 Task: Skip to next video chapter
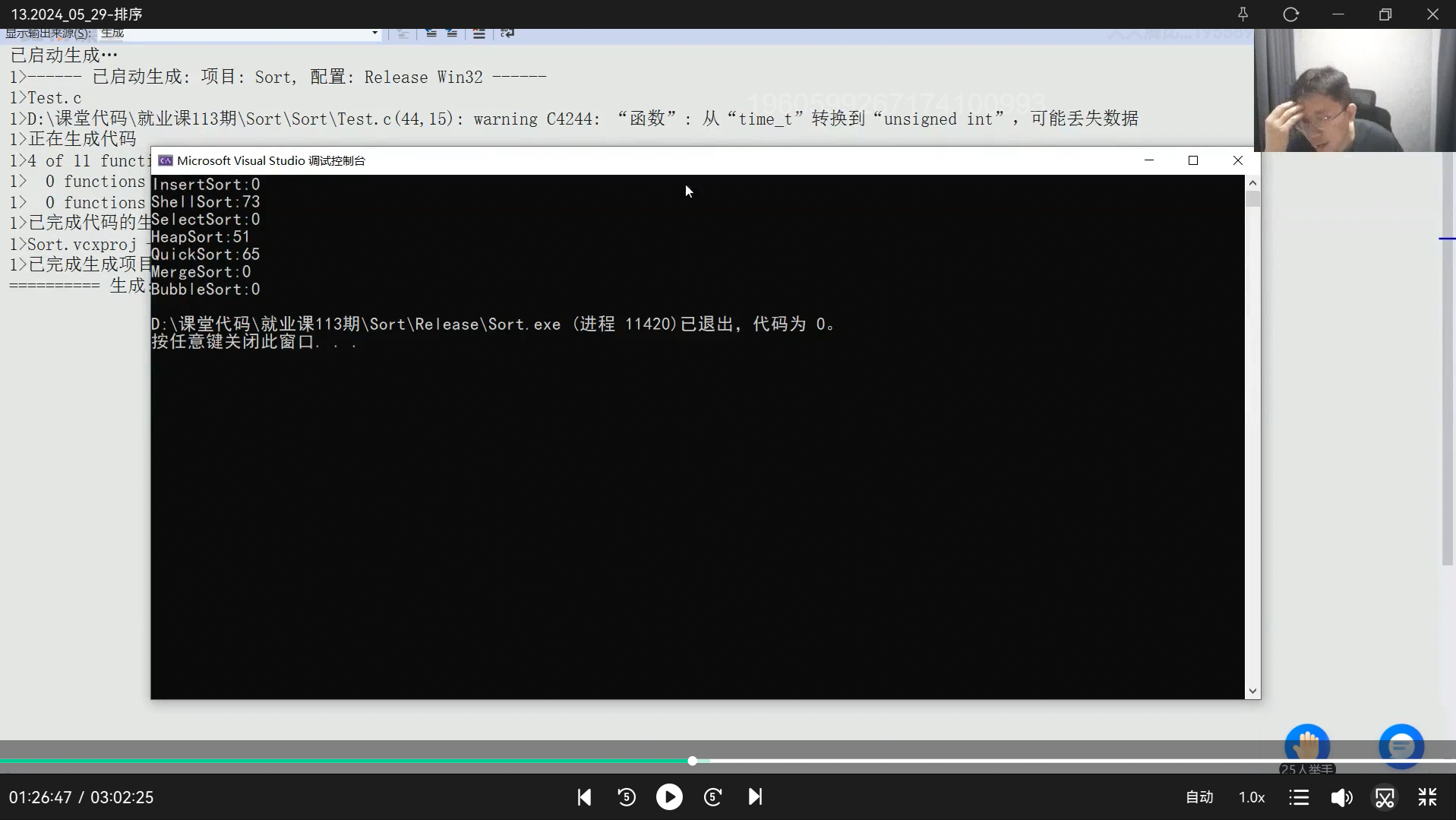coord(755,797)
